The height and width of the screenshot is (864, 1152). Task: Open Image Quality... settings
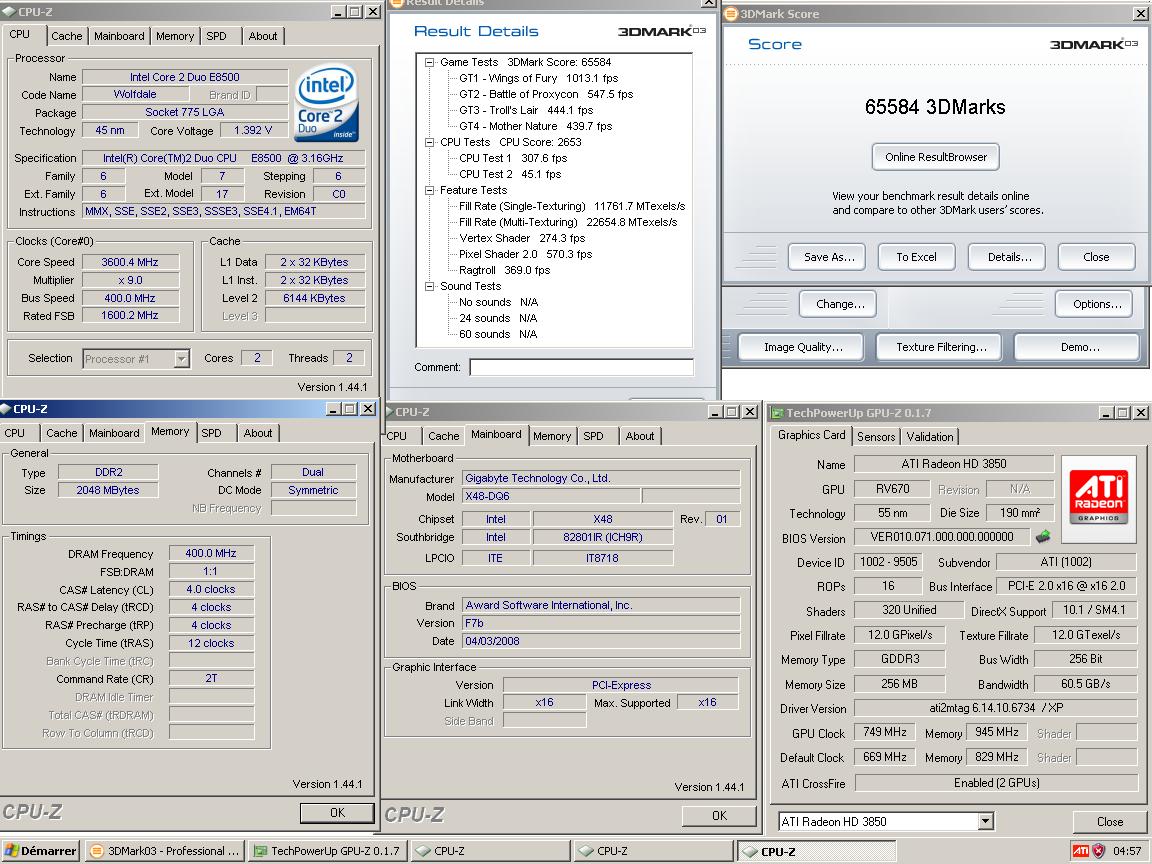803,348
